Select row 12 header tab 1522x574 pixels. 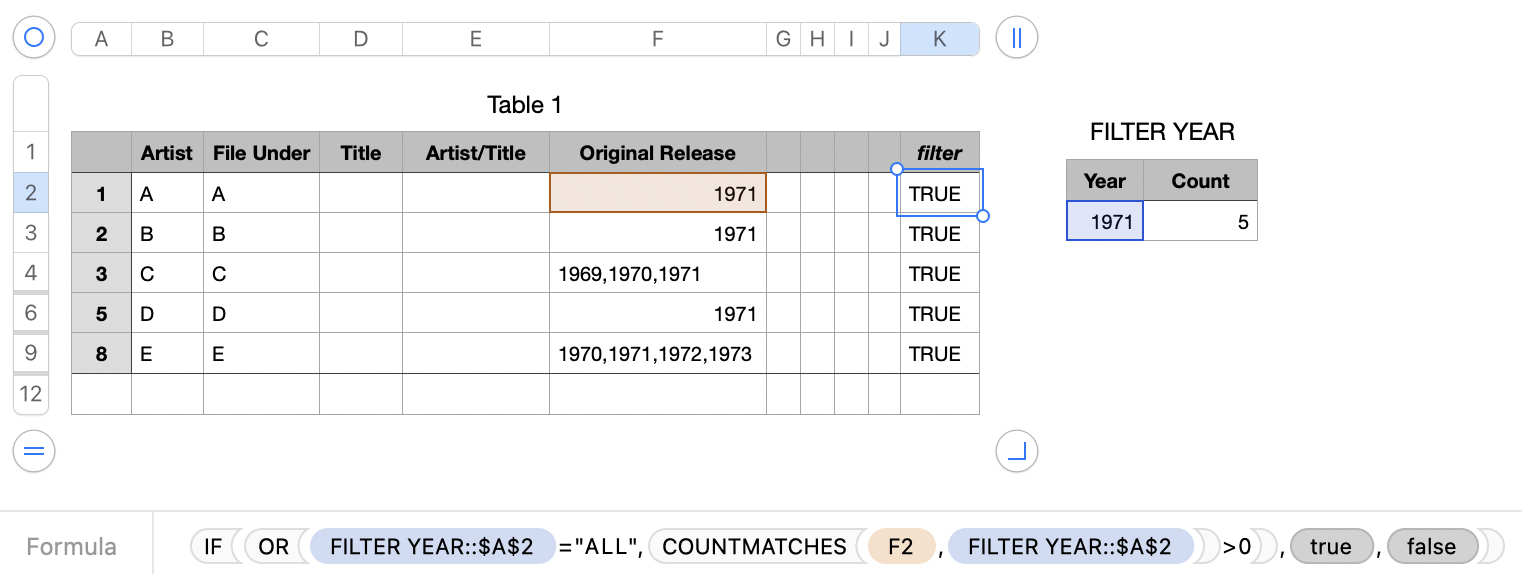31,394
